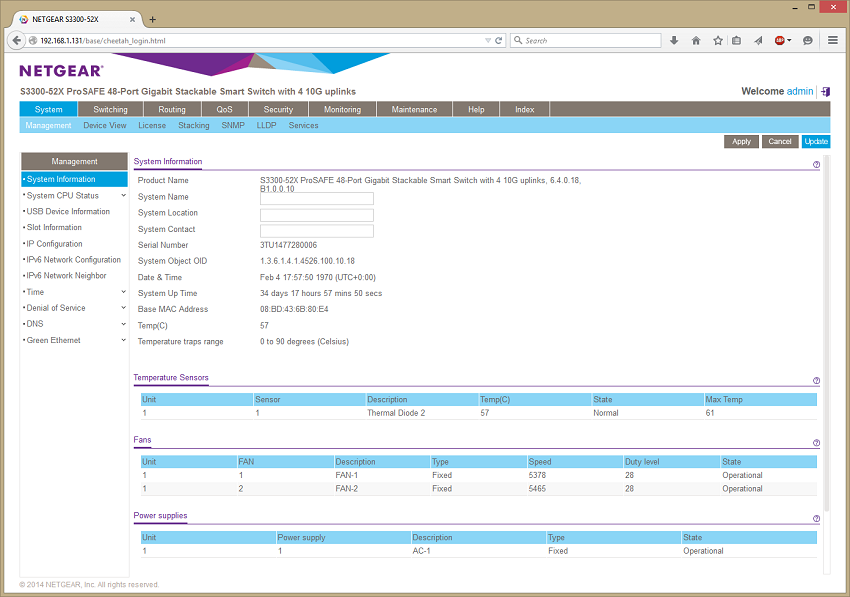Open help for Fans section

click(816, 443)
